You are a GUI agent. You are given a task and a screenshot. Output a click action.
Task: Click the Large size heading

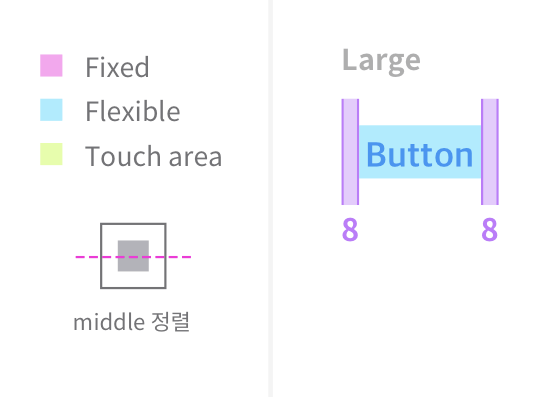[x=381, y=61]
